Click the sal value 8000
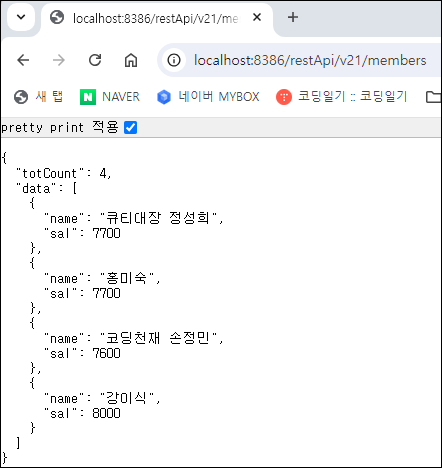This screenshot has width=442, height=468. pos(106,413)
